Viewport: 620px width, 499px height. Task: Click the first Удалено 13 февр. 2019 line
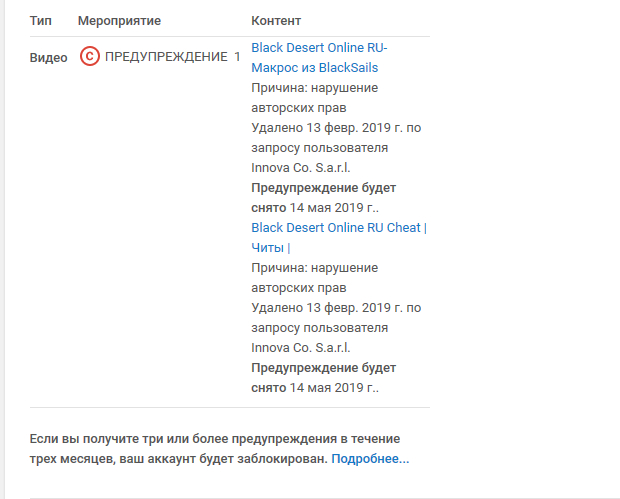pos(335,128)
